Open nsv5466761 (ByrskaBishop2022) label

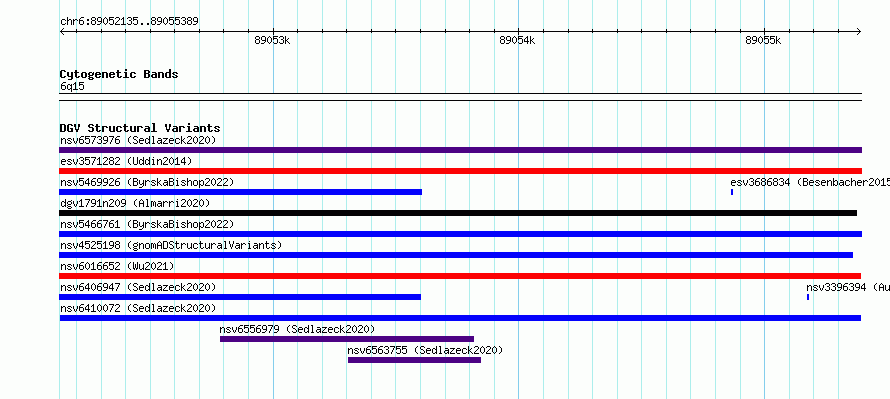pyautogui.click(x=147, y=224)
